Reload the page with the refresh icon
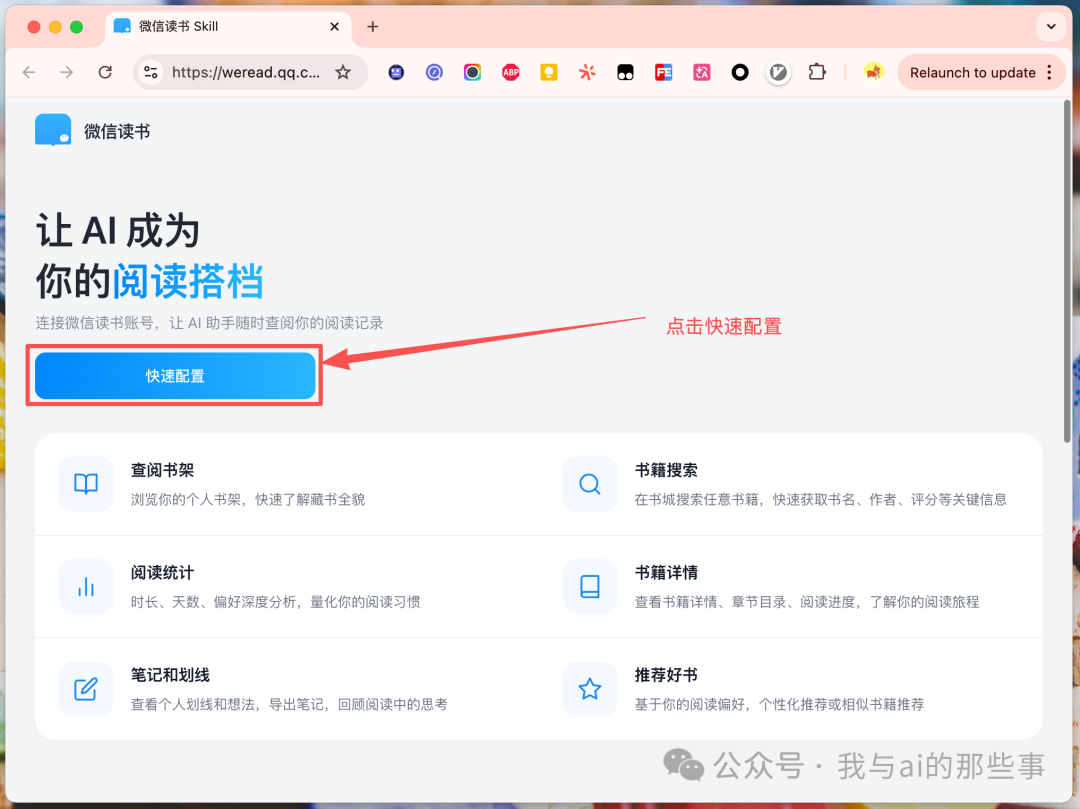This screenshot has height=809, width=1080. coord(105,72)
